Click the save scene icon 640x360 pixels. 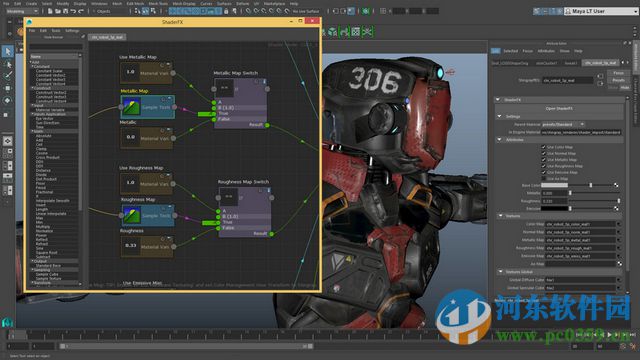[x=65, y=11]
